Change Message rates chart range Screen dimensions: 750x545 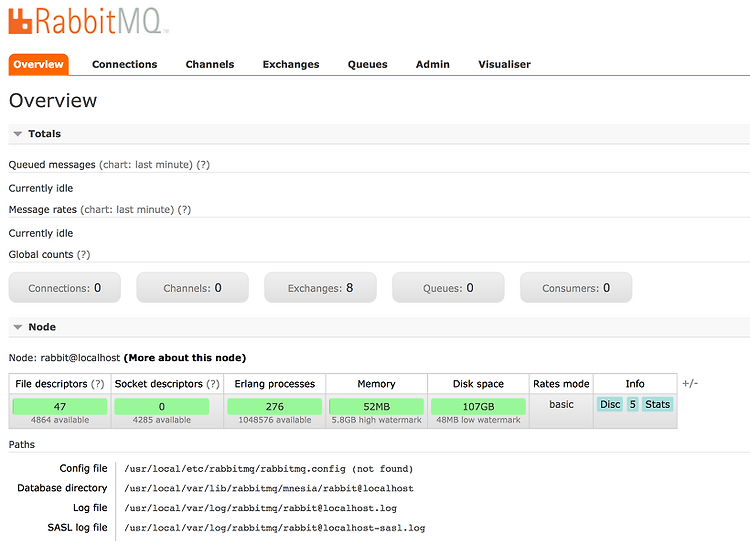127,210
